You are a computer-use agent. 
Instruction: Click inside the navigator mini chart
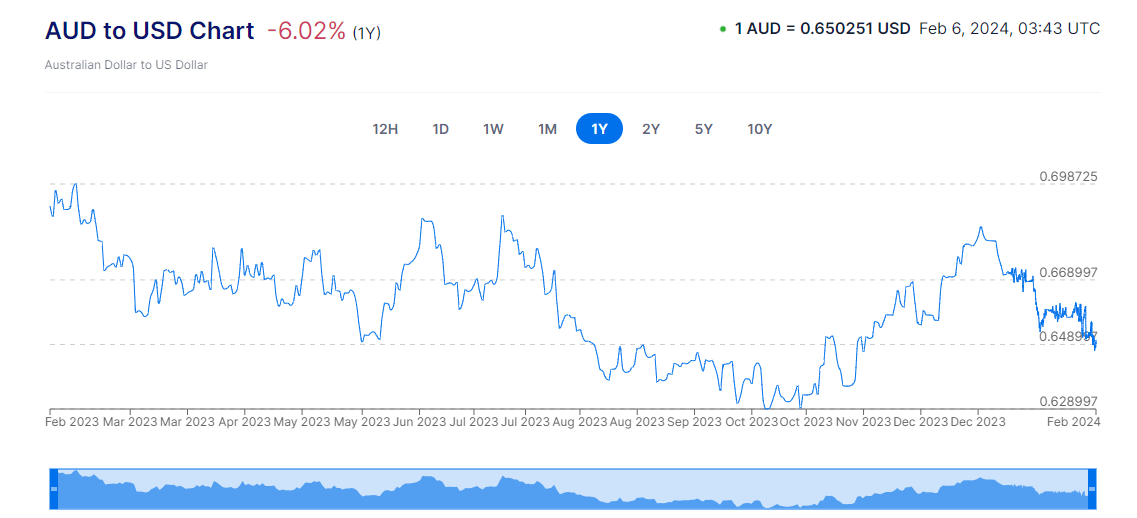click(570, 490)
